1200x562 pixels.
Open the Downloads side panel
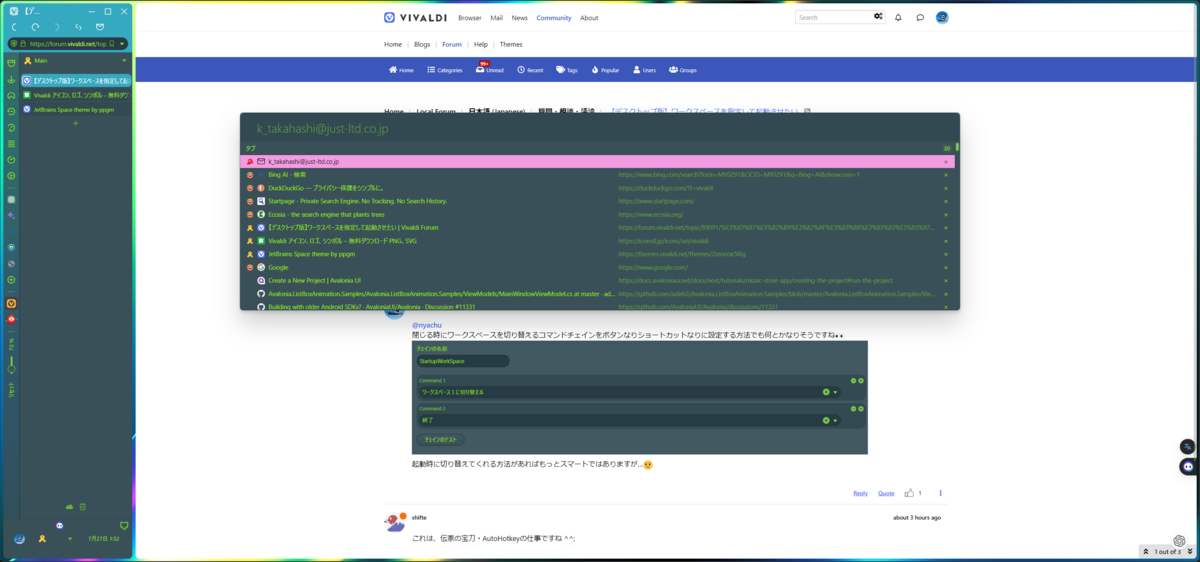[11, 79]
